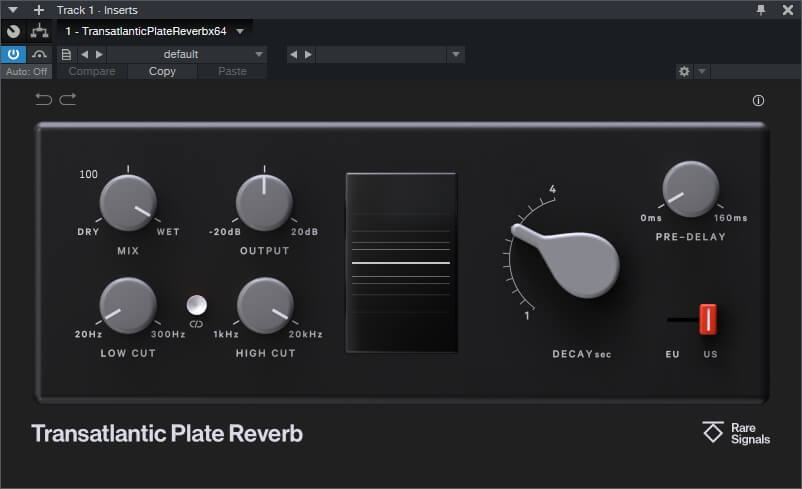Select next preset arrow beside default

[x=99, y=54]
